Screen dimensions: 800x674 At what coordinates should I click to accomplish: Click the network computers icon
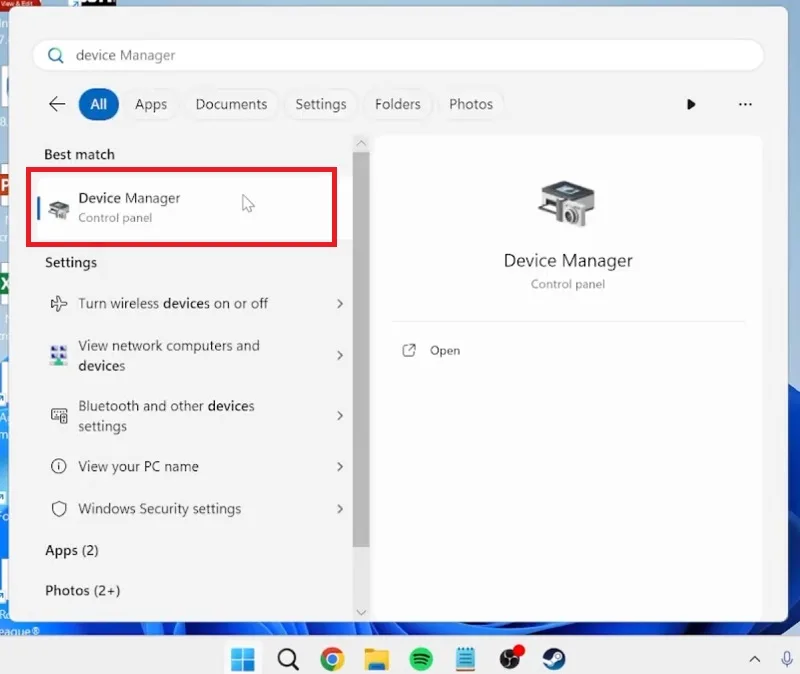59,356
